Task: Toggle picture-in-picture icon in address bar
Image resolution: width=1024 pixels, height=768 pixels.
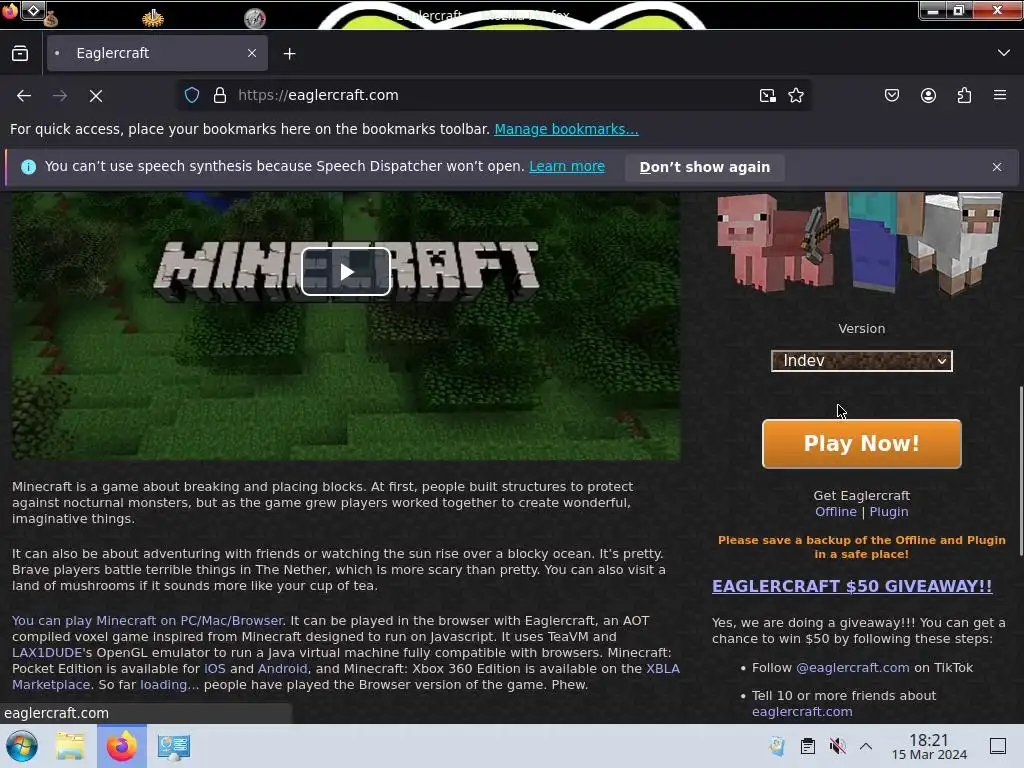Action: pos(768,95)
